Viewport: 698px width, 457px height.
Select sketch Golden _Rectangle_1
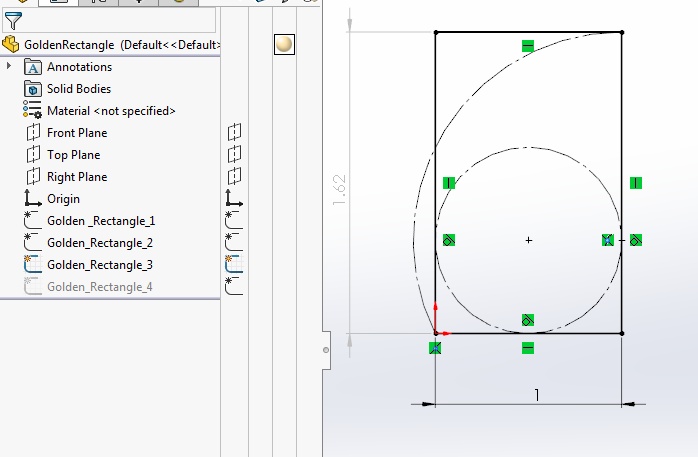point(101,221)
